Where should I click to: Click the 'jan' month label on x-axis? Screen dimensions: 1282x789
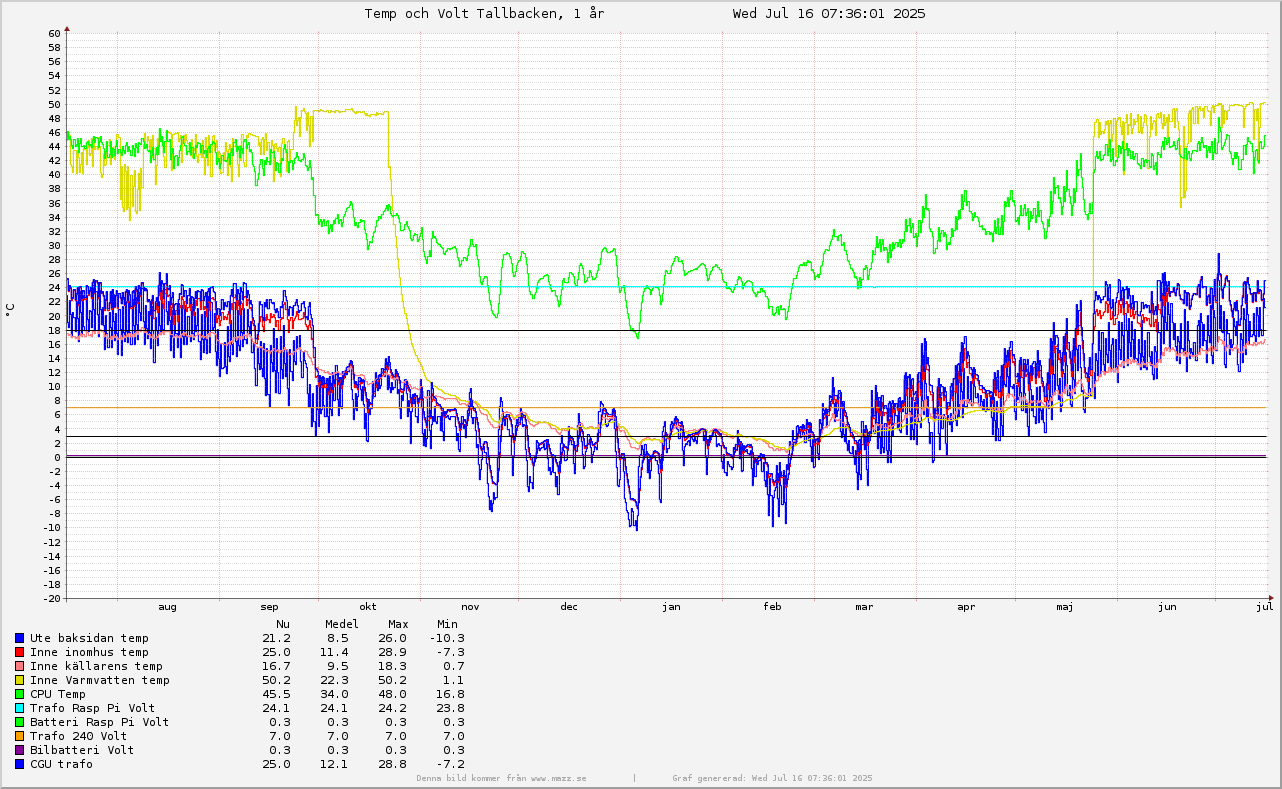click(x=671, y=607)
